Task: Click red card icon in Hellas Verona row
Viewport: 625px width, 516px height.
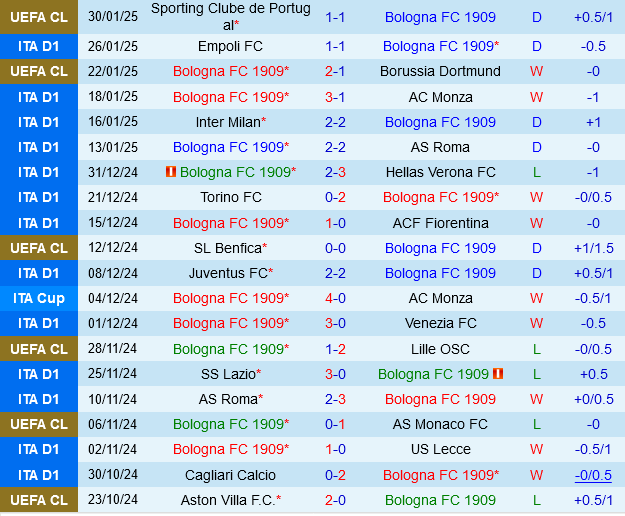Action: click(x=170, y=172)
